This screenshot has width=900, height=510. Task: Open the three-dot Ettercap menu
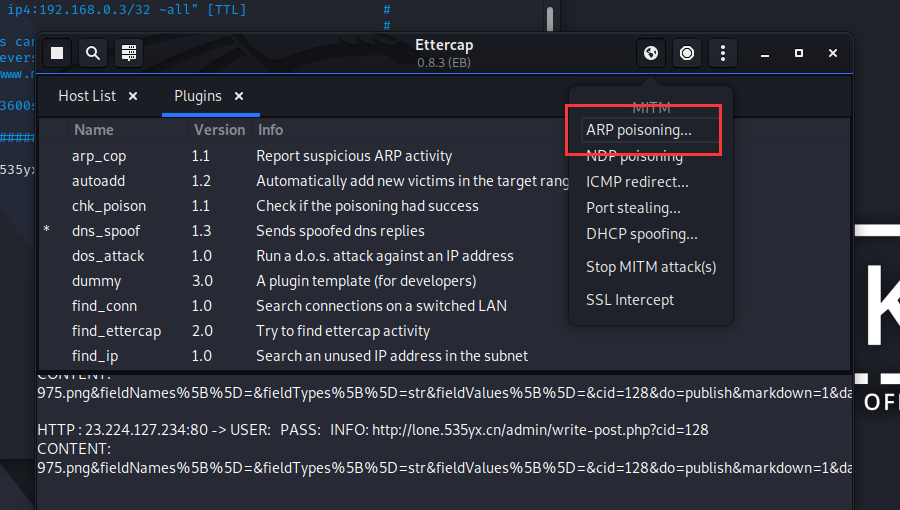click(x=722, y=53)
